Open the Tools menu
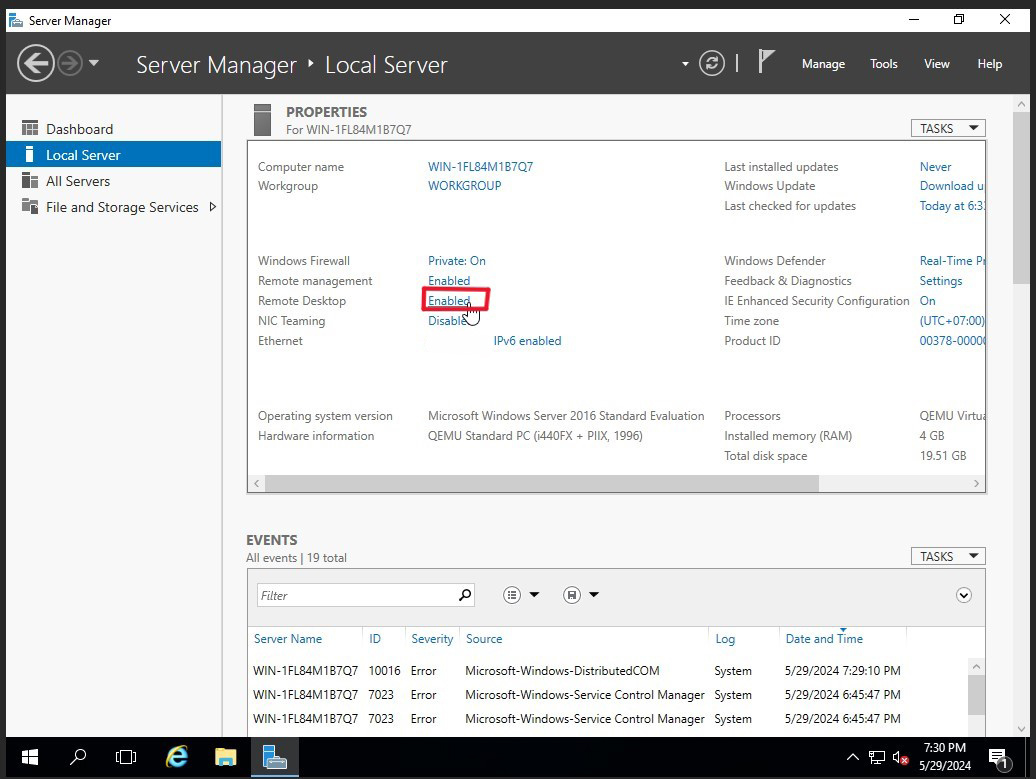The image size is (1036, 779). tap(883, 63)
